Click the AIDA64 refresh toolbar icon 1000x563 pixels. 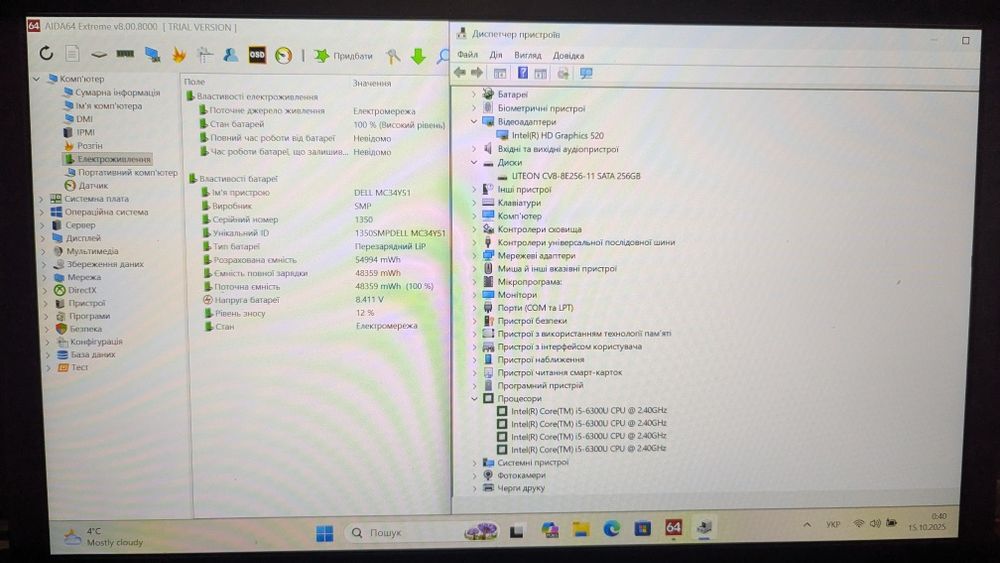point(46,54)
